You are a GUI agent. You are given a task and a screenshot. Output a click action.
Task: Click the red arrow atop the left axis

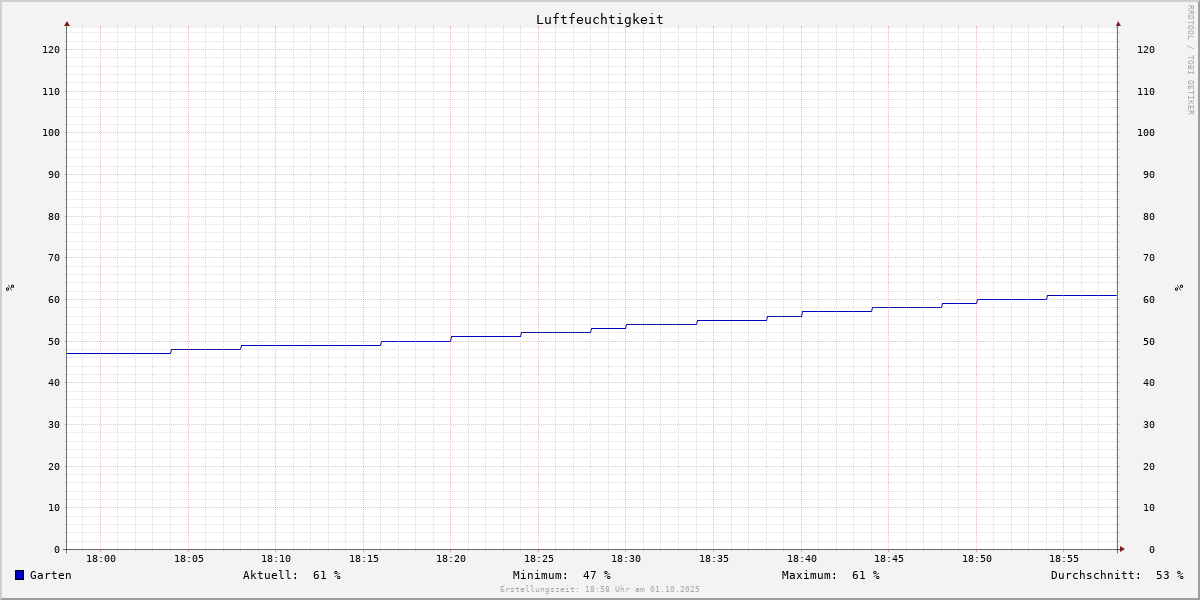click(x=67, y=23)
